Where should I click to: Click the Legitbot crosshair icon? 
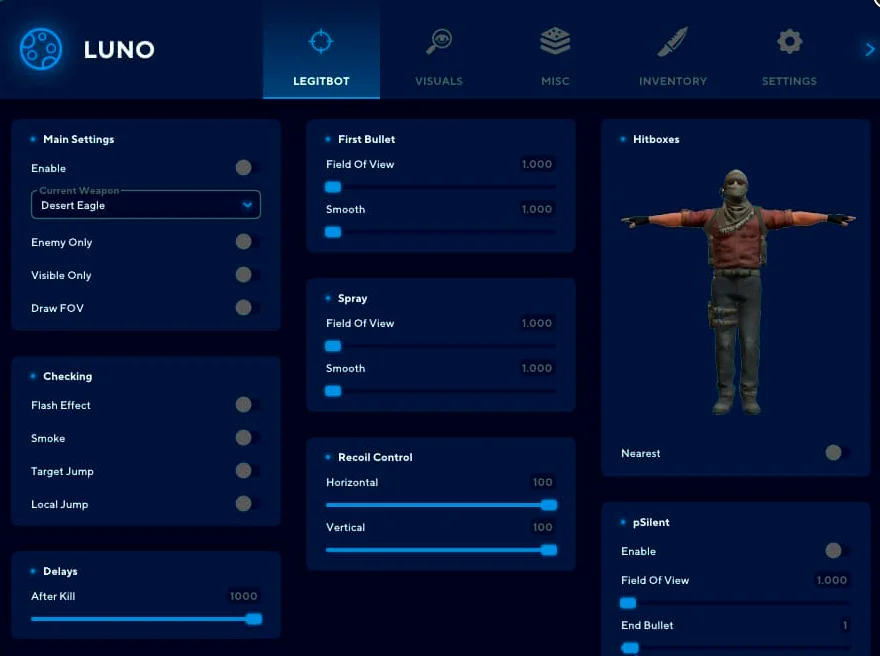pos(321,42)
